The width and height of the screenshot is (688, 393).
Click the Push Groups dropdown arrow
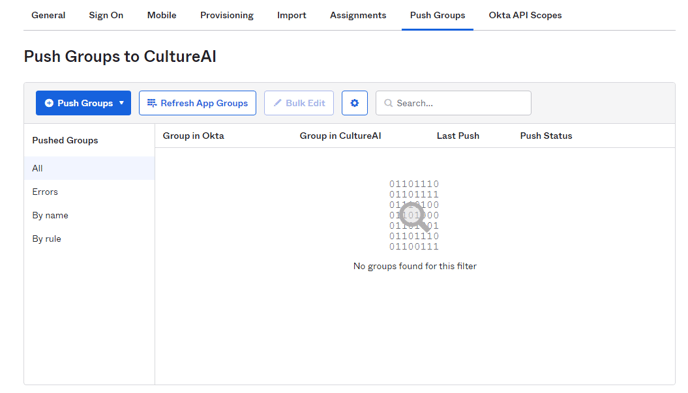pos(122,103)
